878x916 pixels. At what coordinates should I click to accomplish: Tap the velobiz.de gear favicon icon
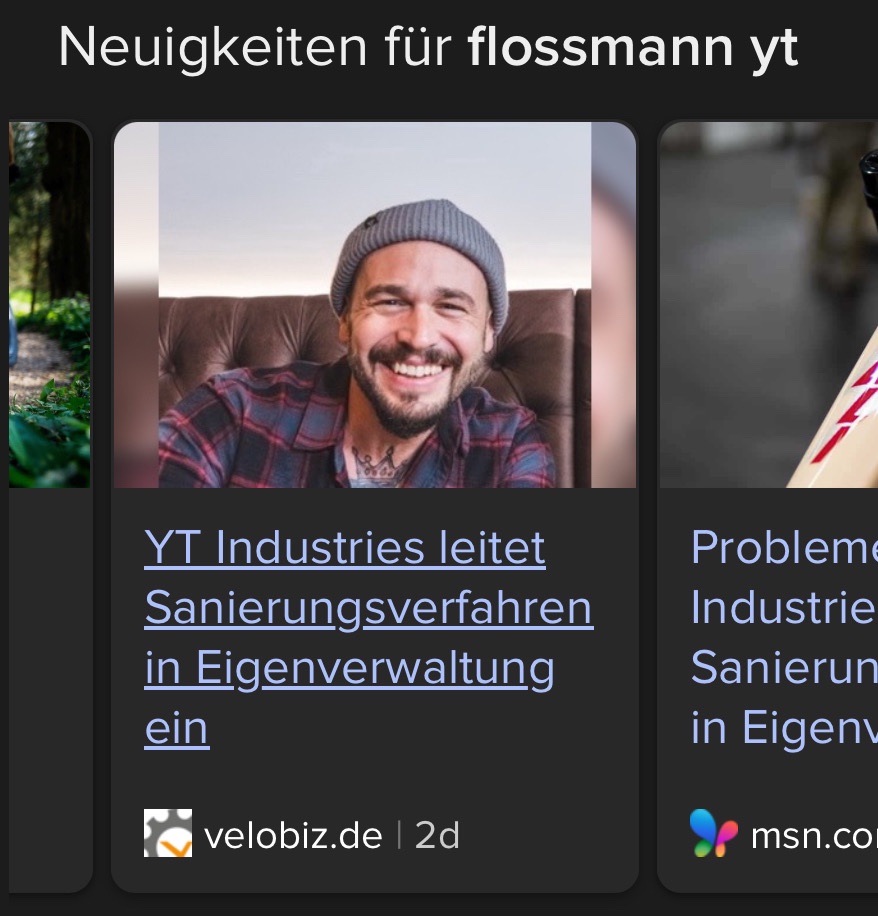pos(168,833)
